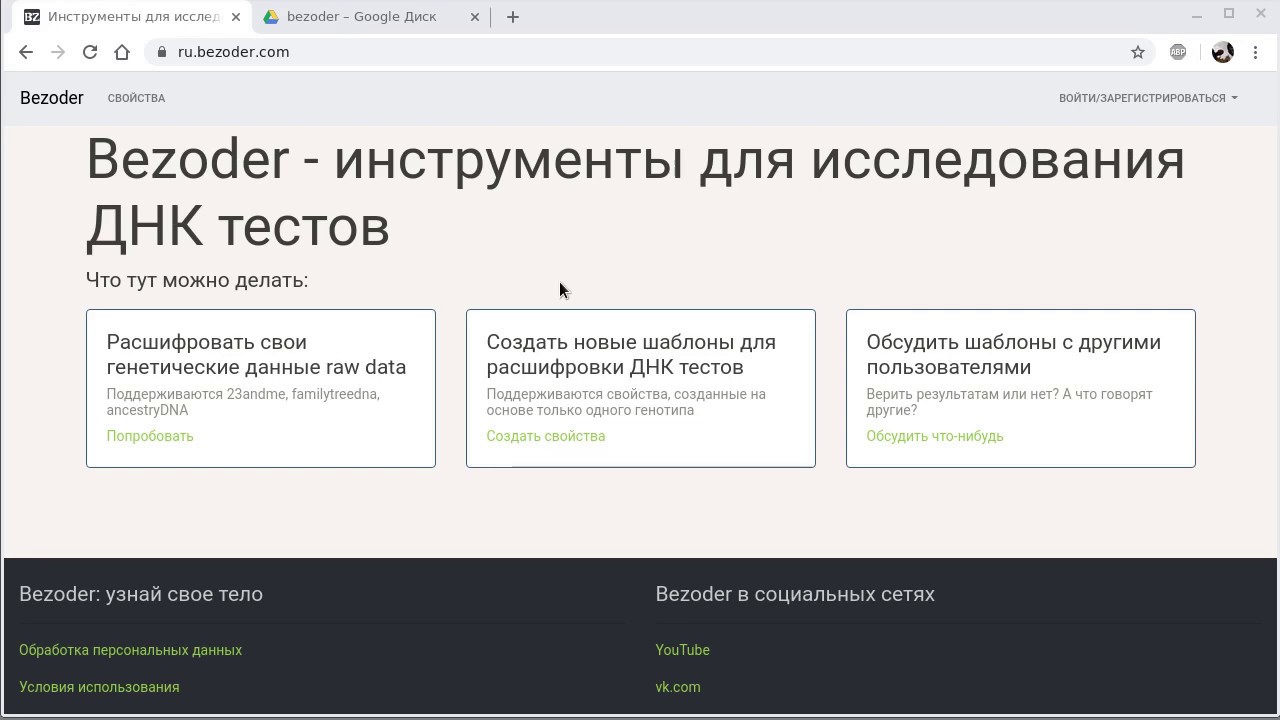
Task: Open the Свойства menu item
Action: 136,98
